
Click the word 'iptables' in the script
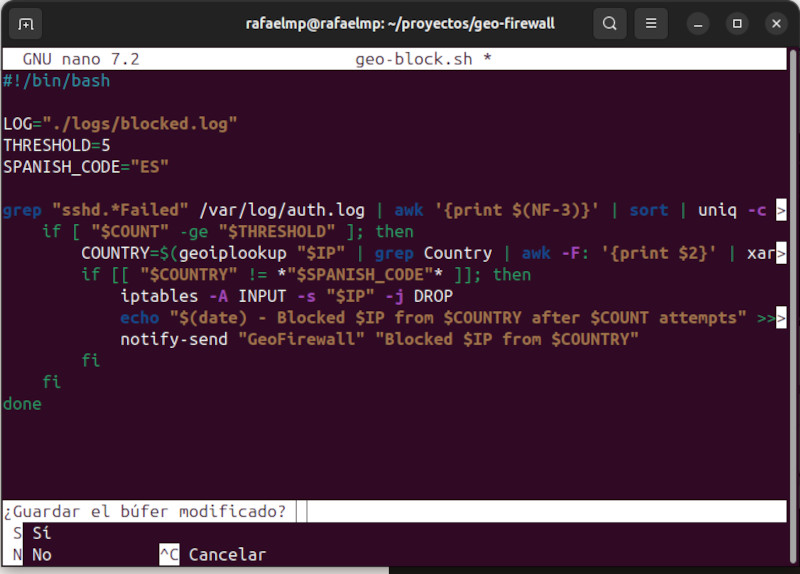pyautogui.click(x=159, y=296)
